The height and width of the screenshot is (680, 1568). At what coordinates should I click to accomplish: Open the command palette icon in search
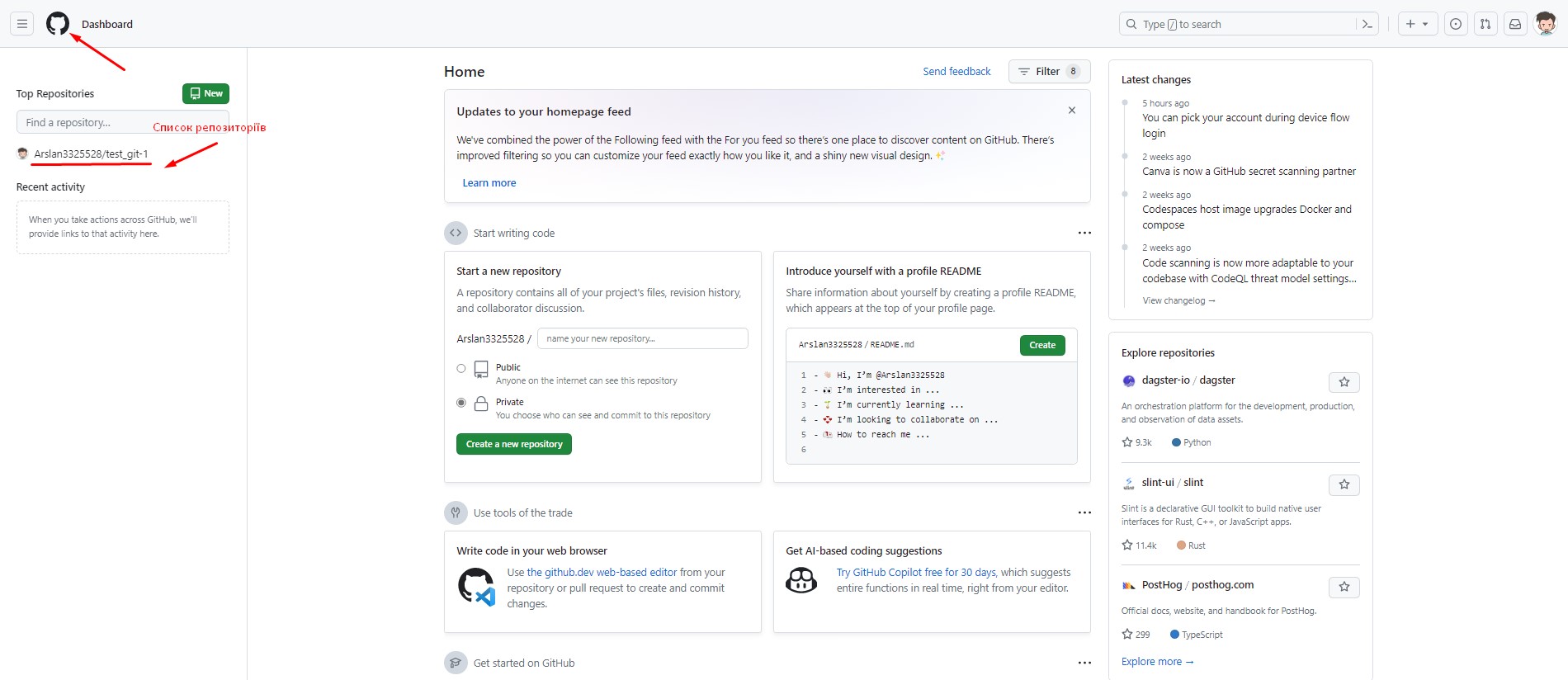tap(1367, 24)
